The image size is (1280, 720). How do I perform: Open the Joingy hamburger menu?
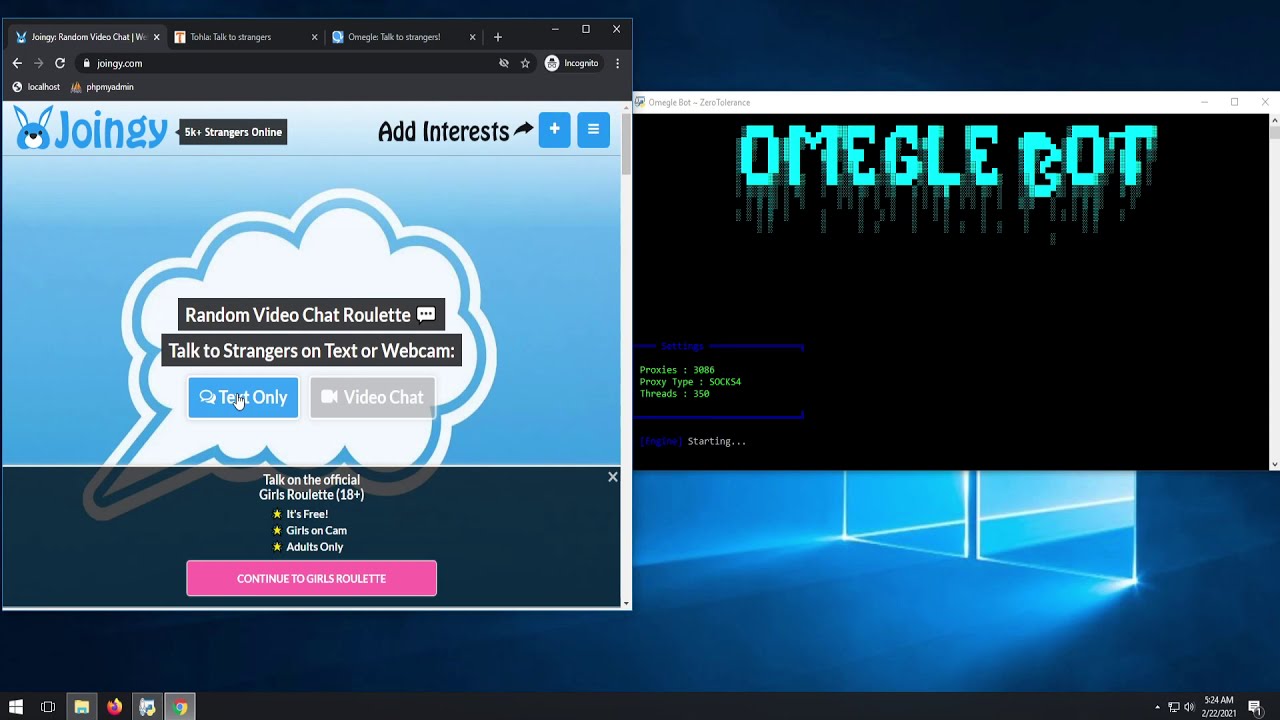click(x=593, y=130)
